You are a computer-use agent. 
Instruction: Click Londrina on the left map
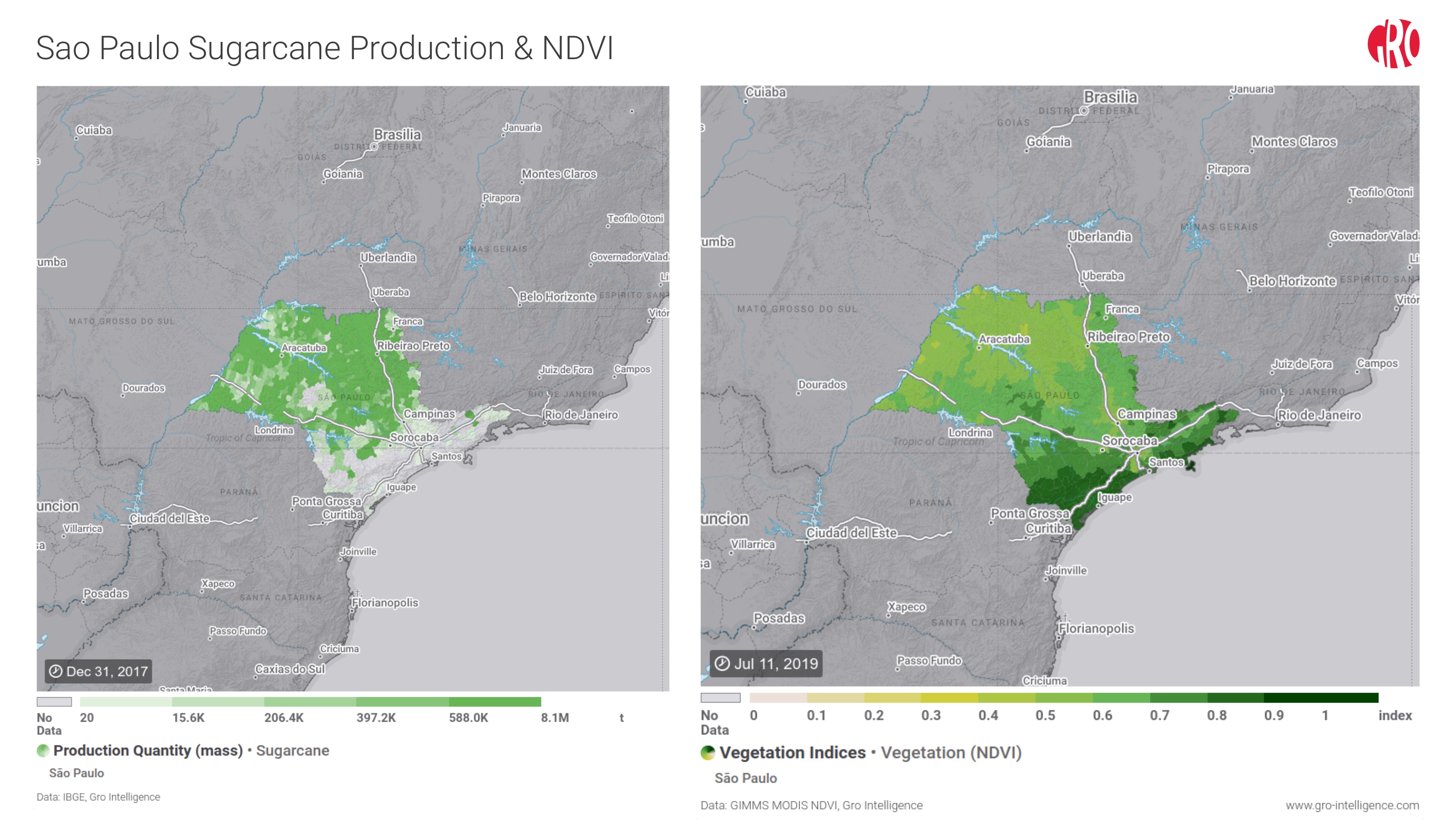tap(274, 430)
